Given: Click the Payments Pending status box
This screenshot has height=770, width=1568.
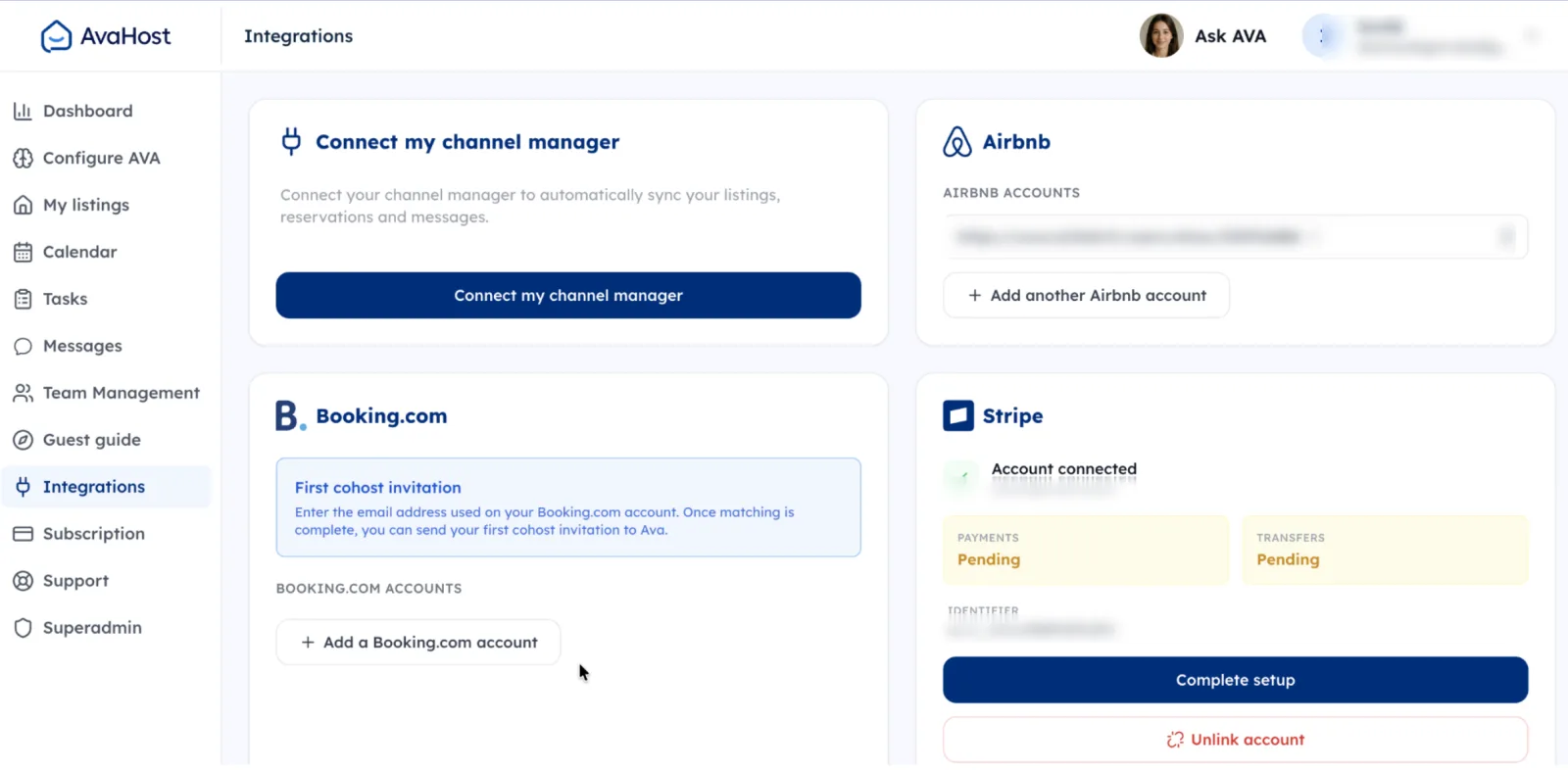Looking at the screenshot, I should pos(1086,550).
